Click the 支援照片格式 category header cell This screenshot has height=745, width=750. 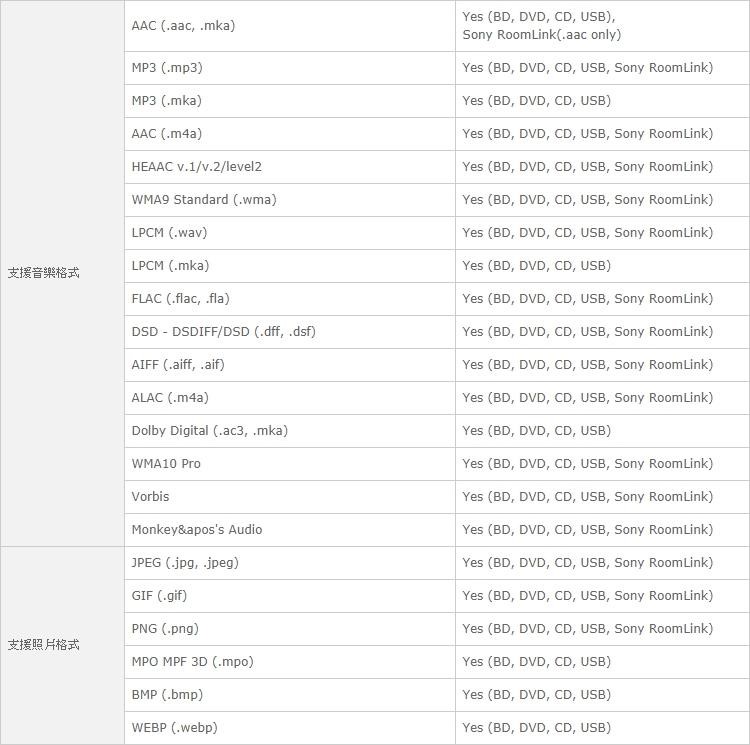pos(62,645)
